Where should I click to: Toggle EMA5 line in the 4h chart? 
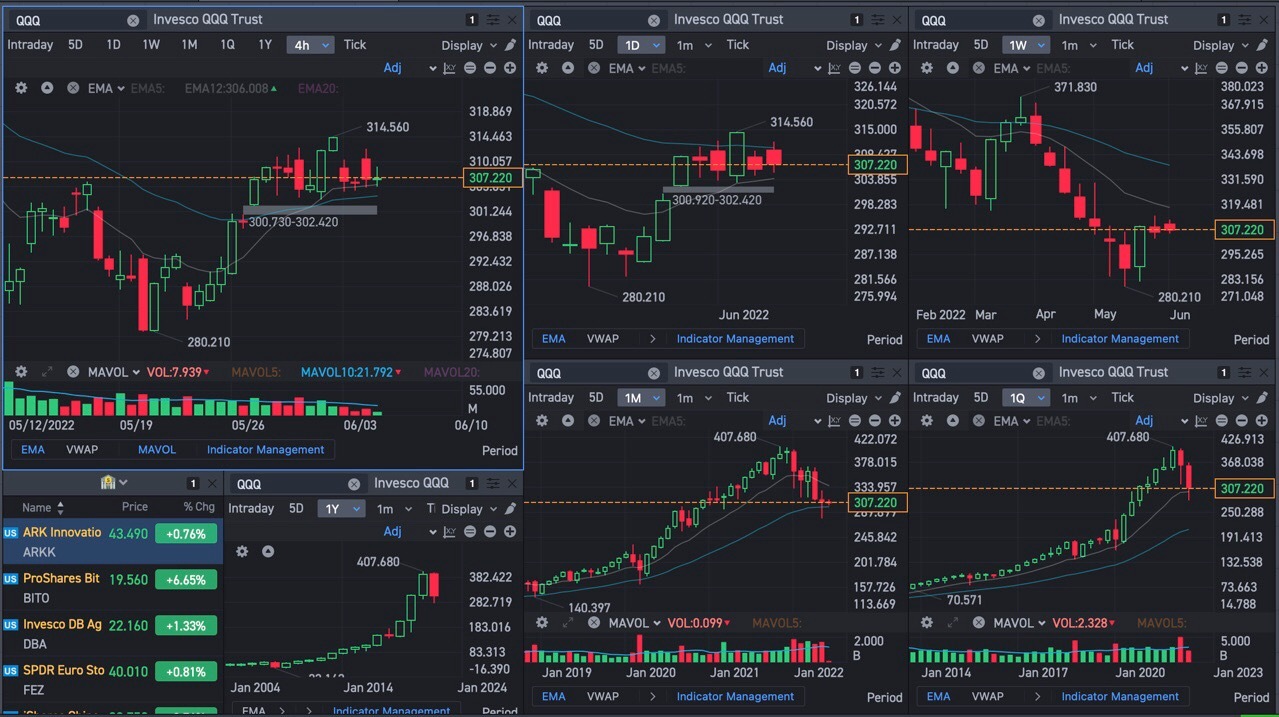pyautogui.click(x=147, y=88)
